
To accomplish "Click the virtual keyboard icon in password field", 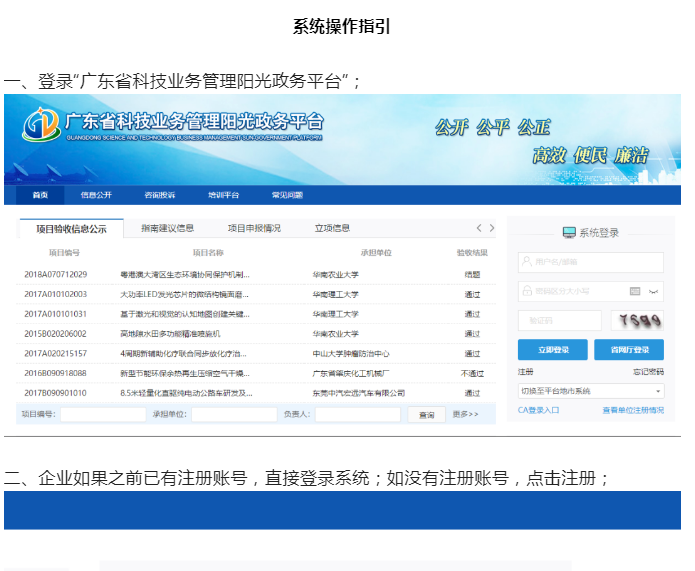I will pyautogui.click(x=635, y=291).
